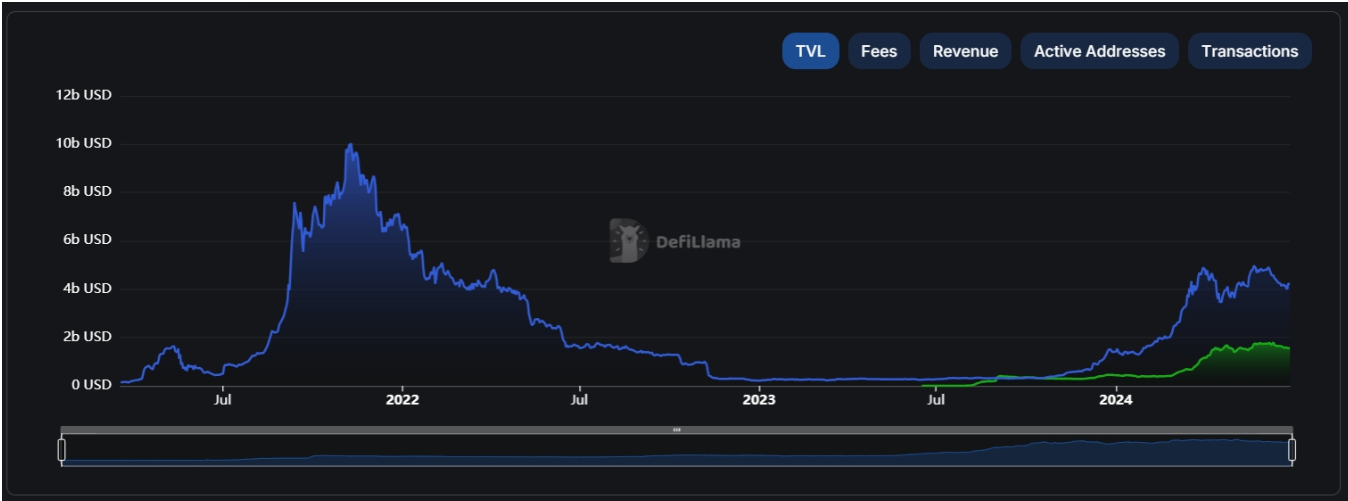Click the 2023 label on the time axis
This screenshot has width=1348, height=501.
tap(759, 400)
